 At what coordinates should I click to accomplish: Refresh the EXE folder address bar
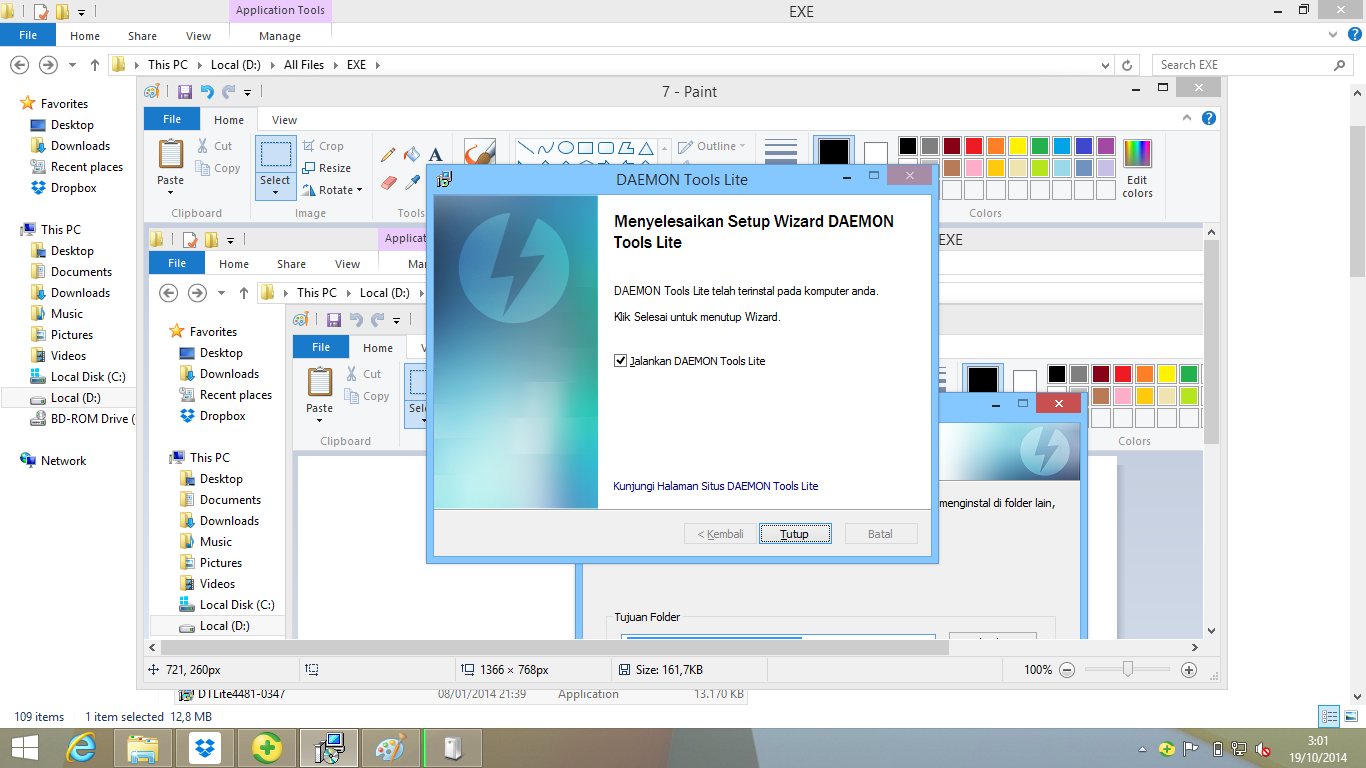(x=1127, y=65)
